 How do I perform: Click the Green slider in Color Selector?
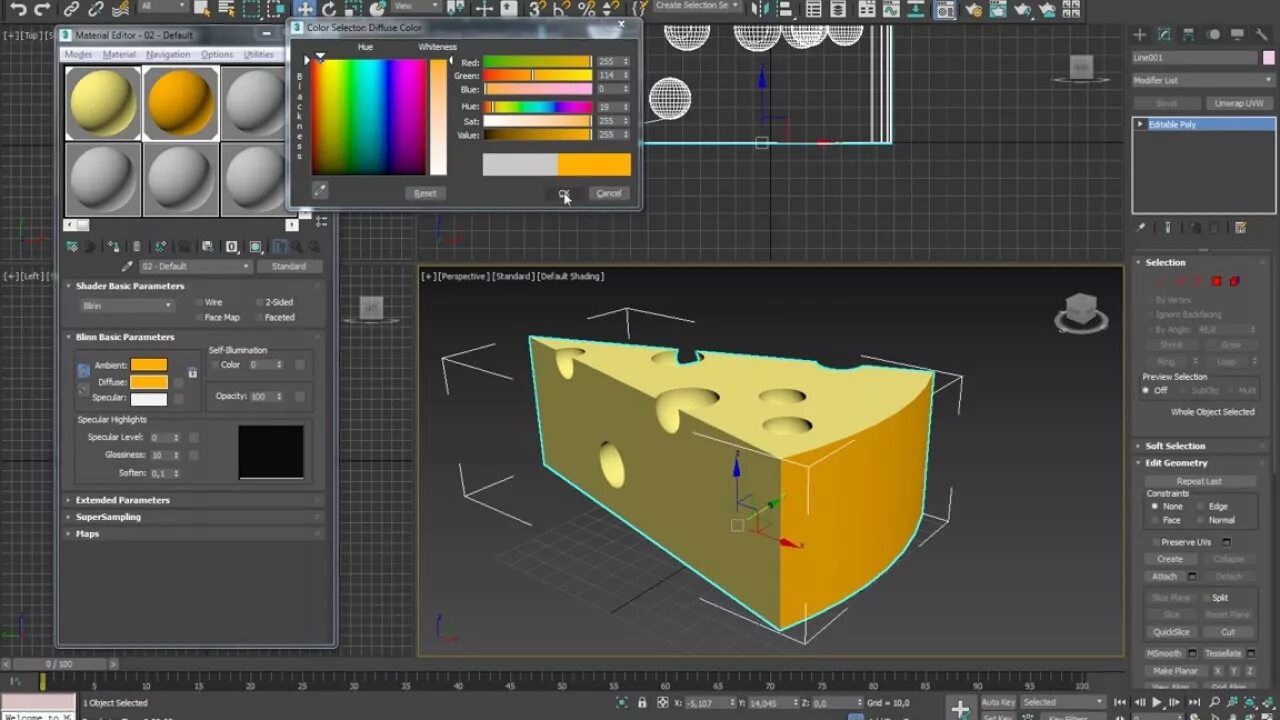pyautogui.click(x=538, y=76)
